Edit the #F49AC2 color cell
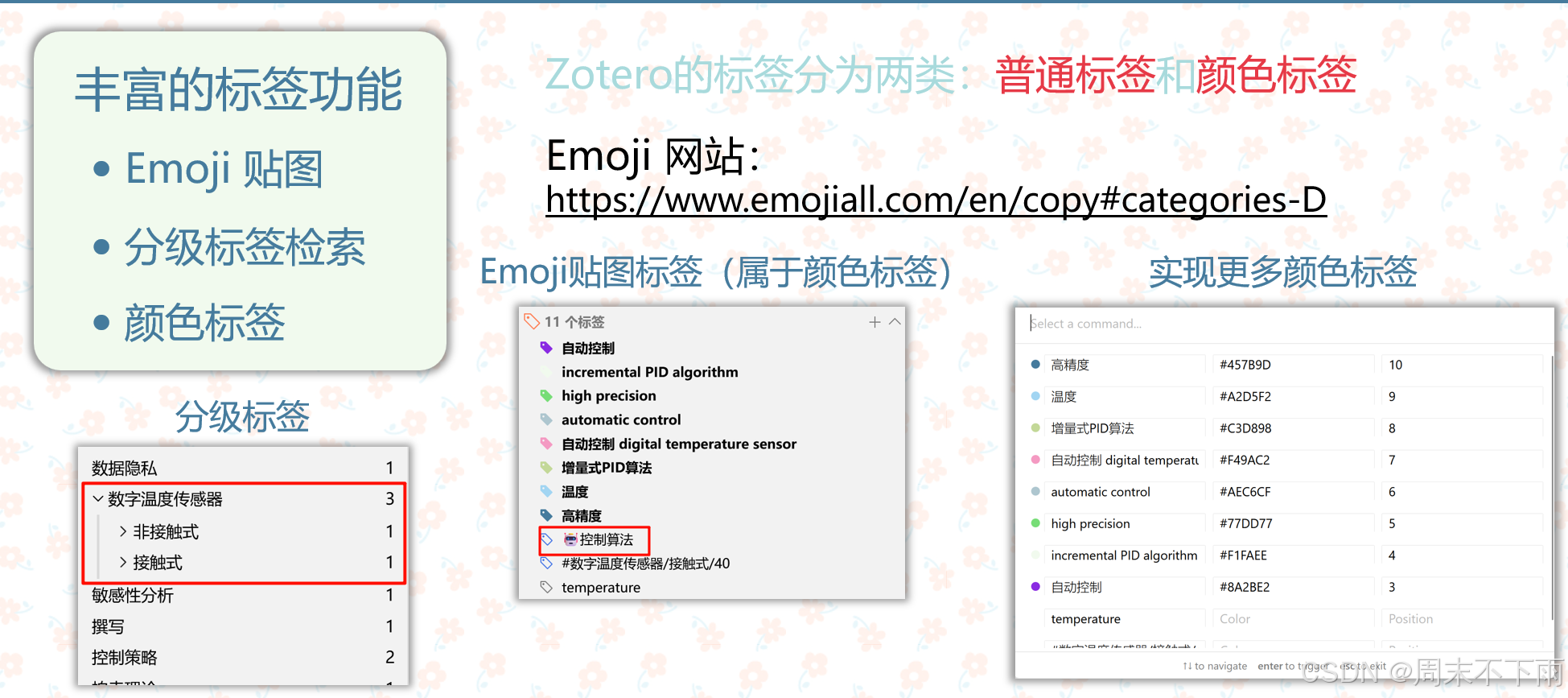 tap(1293, 460)
